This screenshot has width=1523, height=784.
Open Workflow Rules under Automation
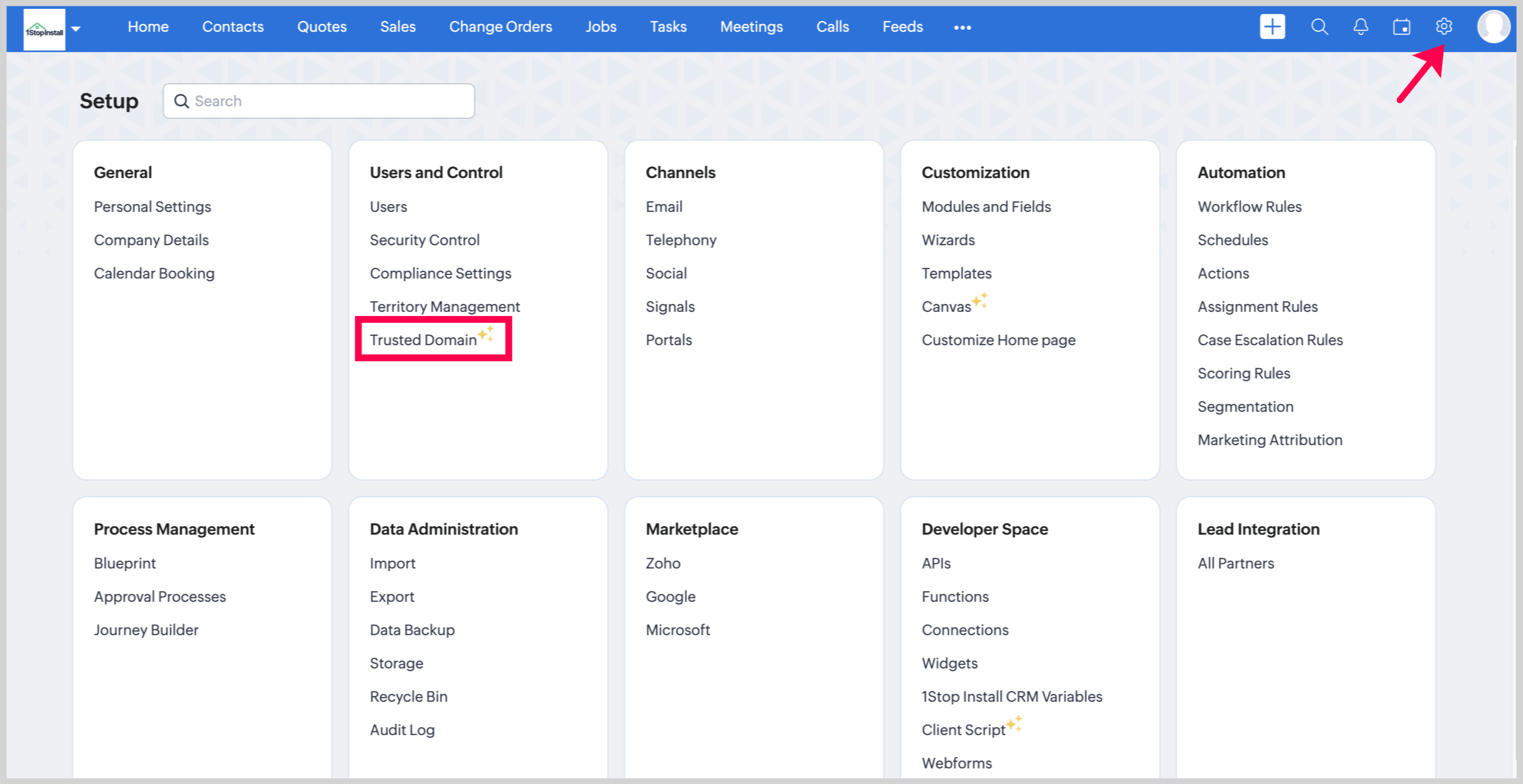pyautogui.click(x=1249, y=206)
